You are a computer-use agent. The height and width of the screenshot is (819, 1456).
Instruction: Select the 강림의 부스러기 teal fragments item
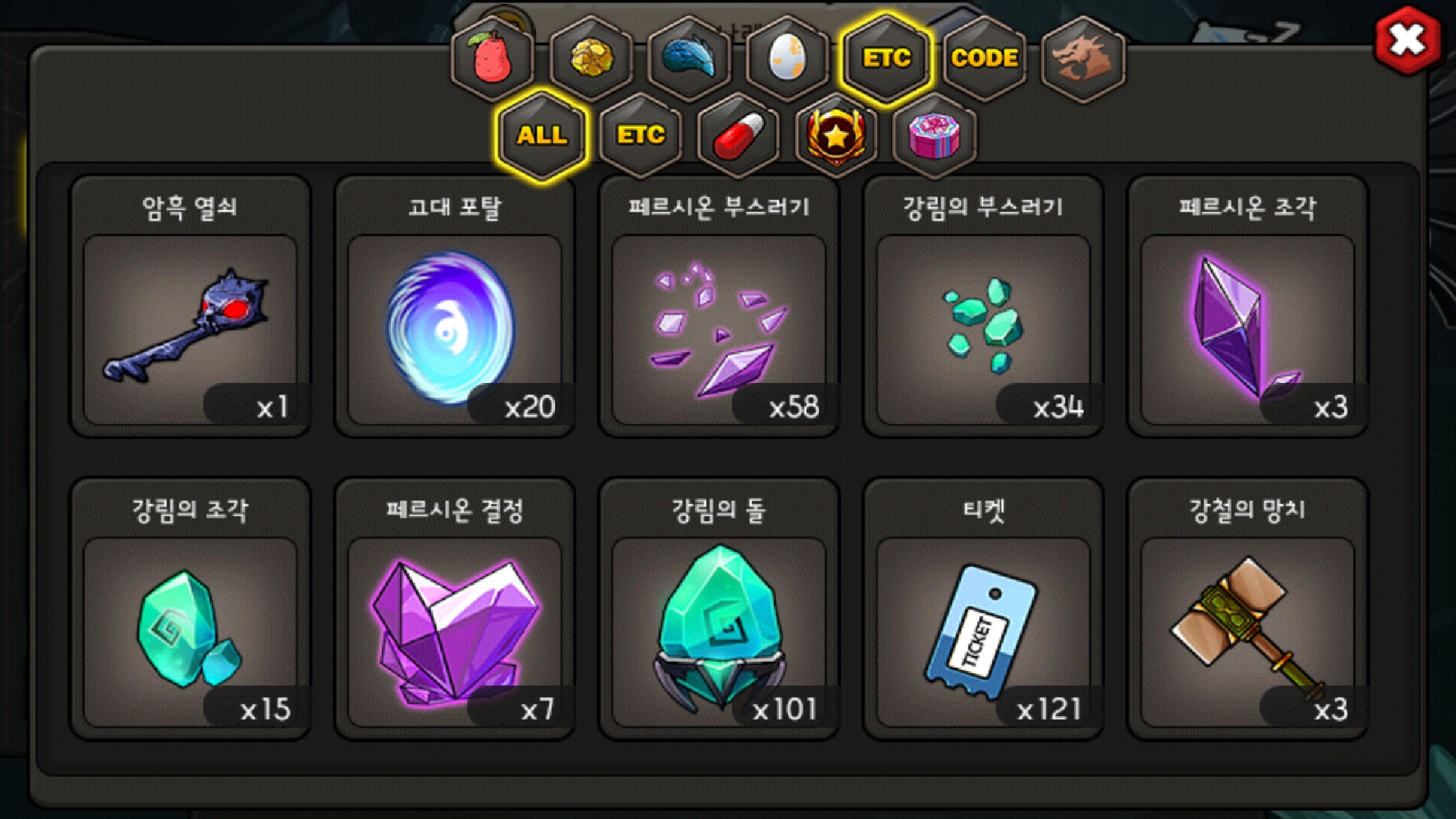[983, 306]
